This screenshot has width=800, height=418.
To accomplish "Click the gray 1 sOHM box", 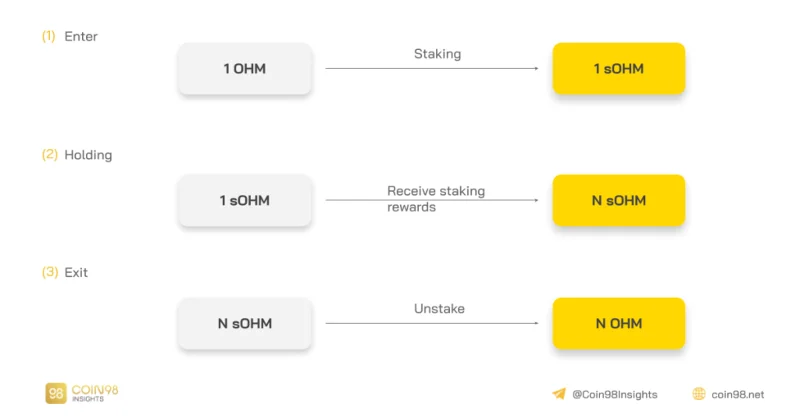I will coord(245,200).
